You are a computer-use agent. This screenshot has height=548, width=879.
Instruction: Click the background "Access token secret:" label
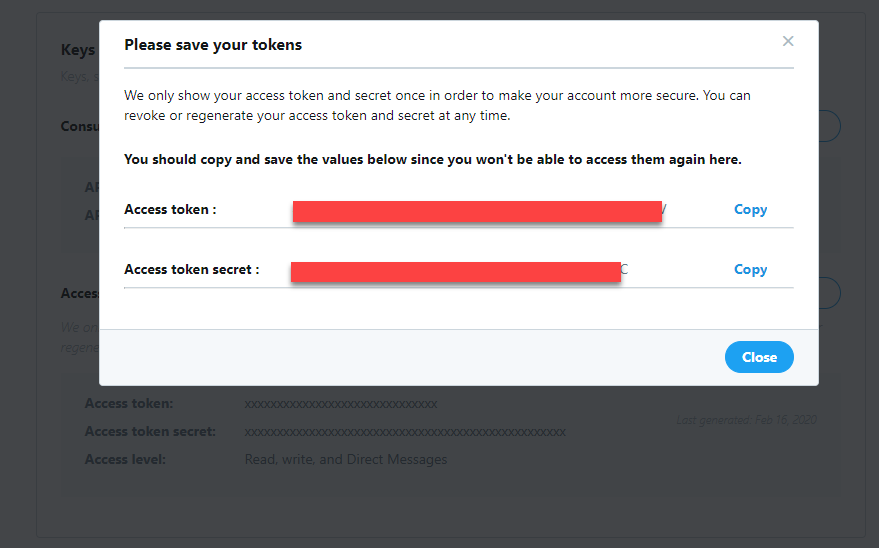pyautogui.click(x=150, y=432)
